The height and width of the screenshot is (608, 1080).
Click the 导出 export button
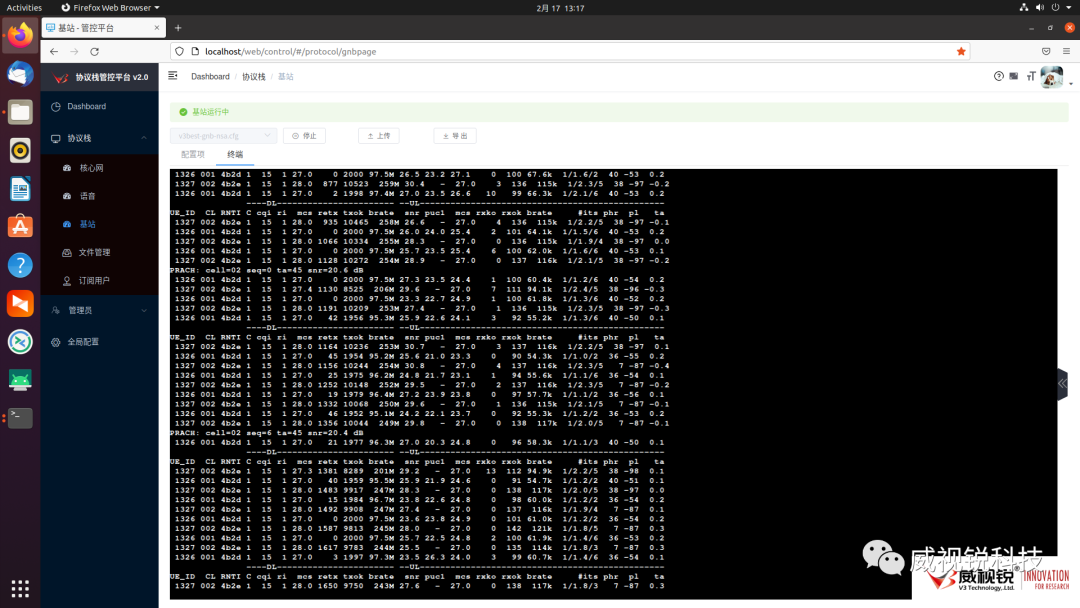[x=455, y=136]
